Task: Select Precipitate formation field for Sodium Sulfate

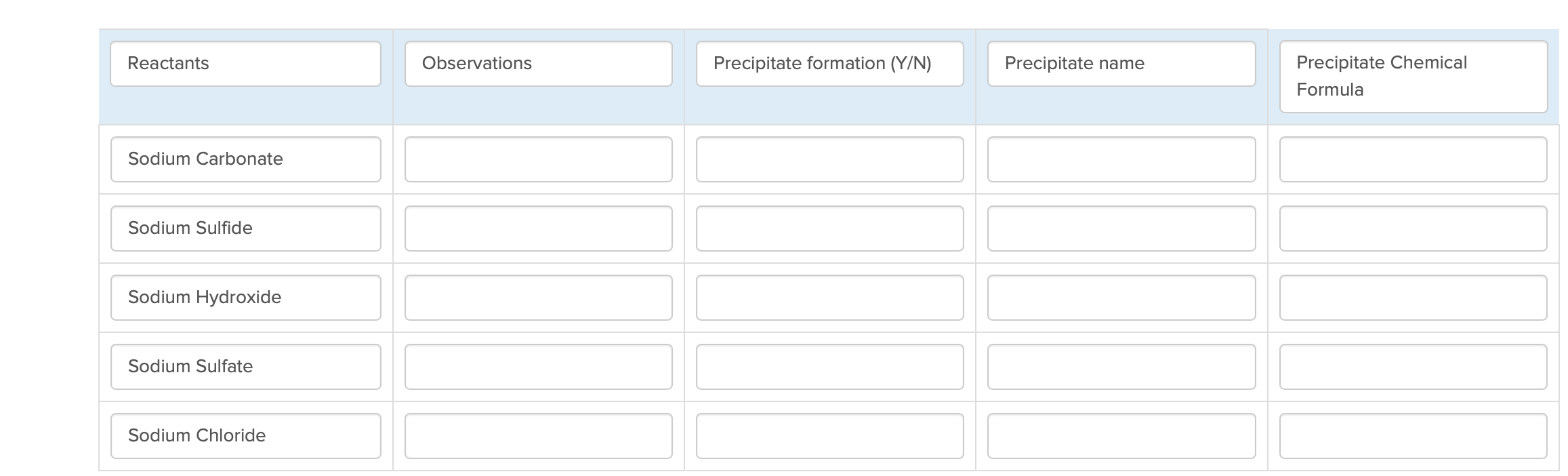Action: coord(829,367)
